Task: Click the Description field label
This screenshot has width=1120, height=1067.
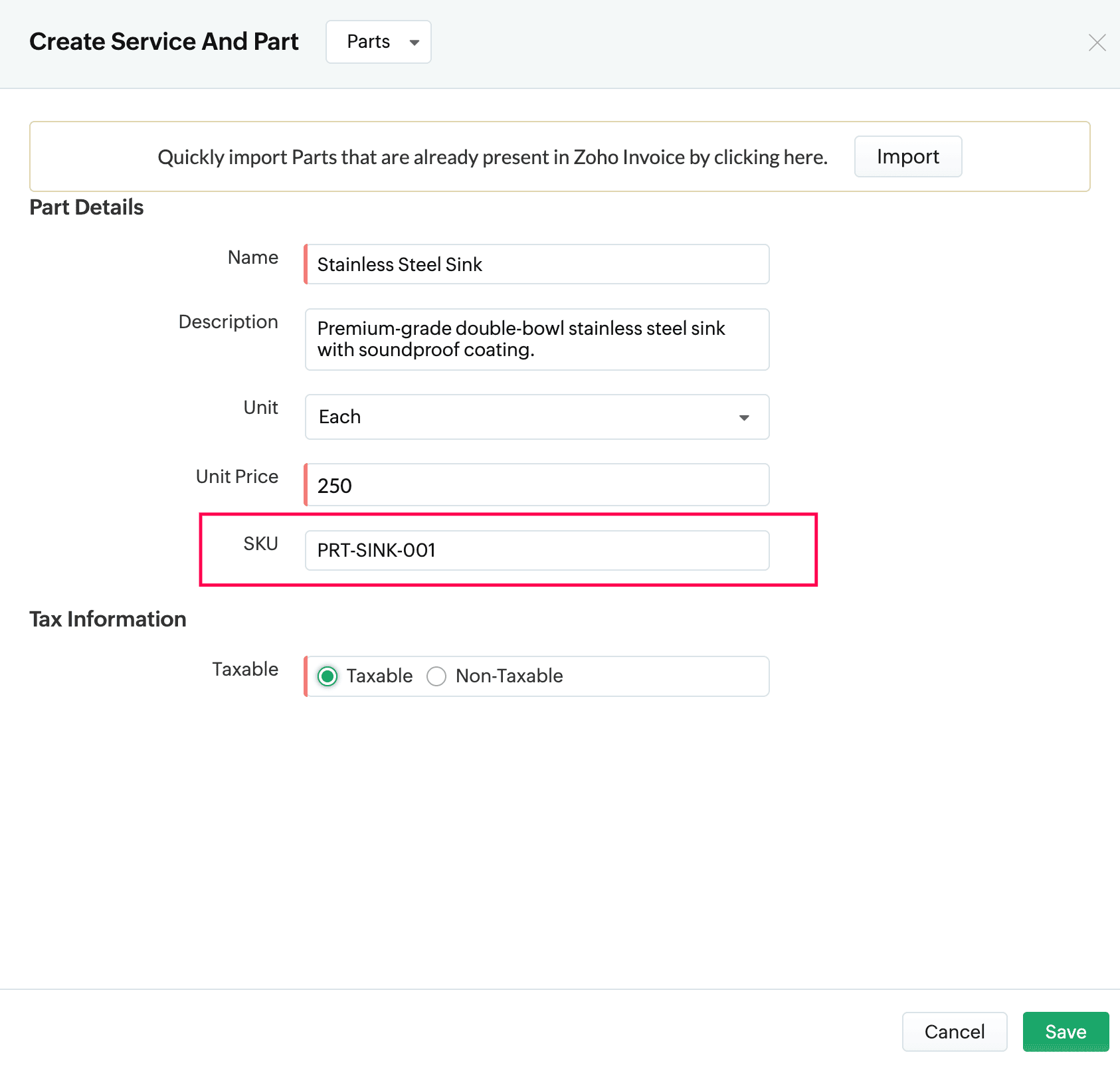Action: 229,322
